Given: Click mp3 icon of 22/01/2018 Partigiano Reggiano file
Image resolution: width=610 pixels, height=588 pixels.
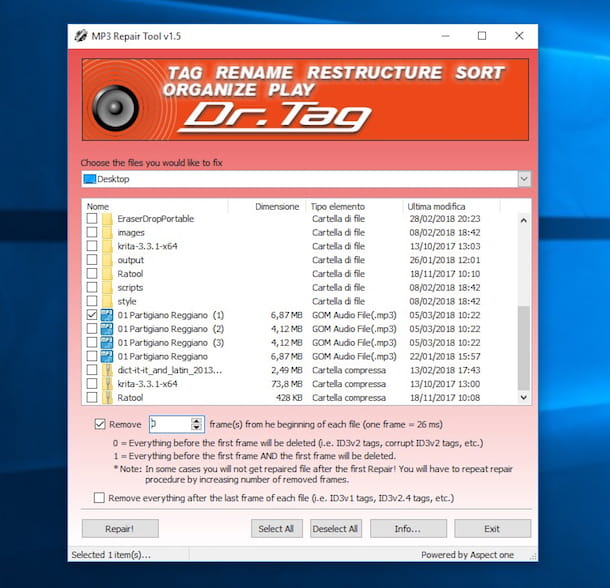Looking at the screenshot, I should (107, 356).
